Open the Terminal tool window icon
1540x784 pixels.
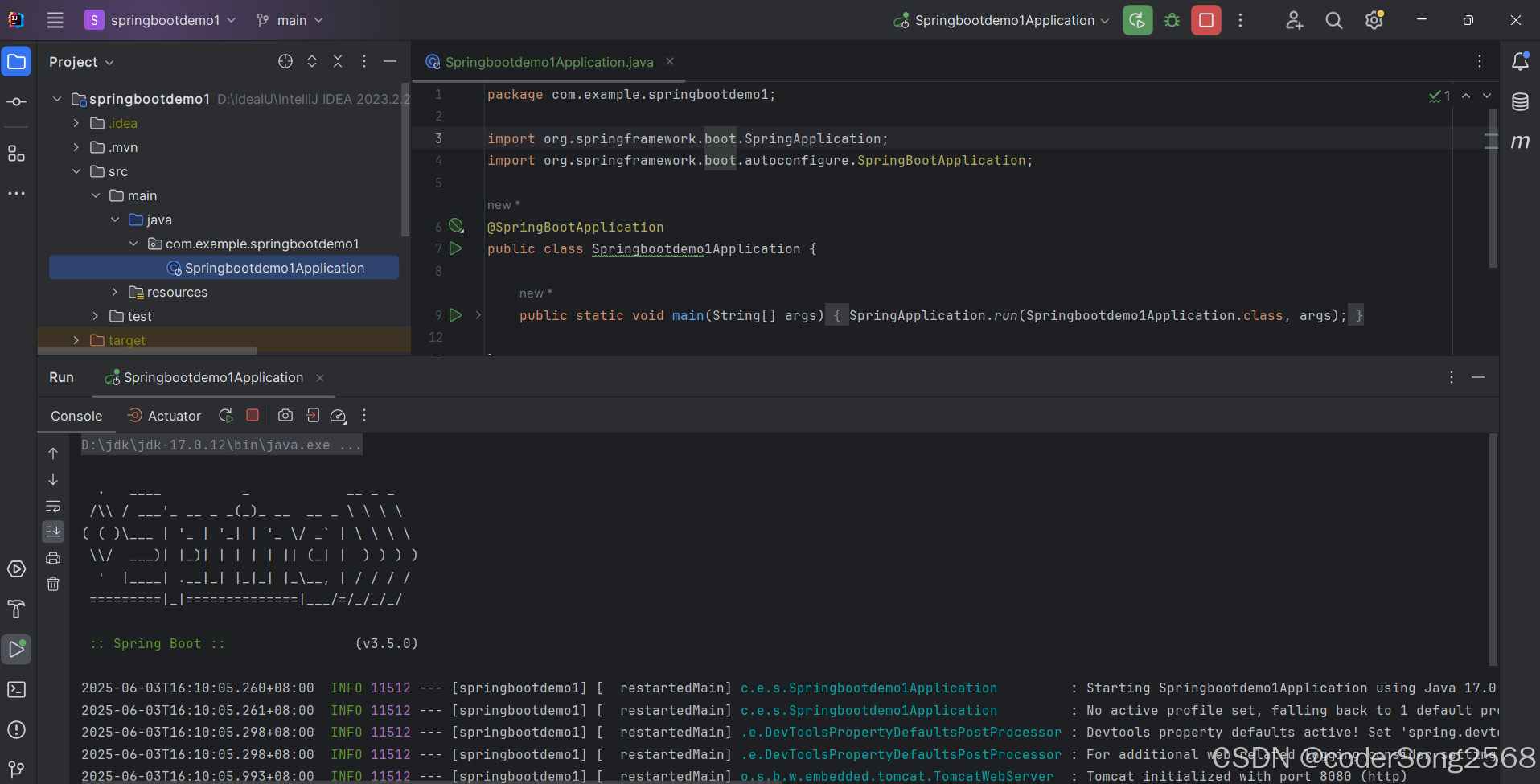tap(17, 689)
